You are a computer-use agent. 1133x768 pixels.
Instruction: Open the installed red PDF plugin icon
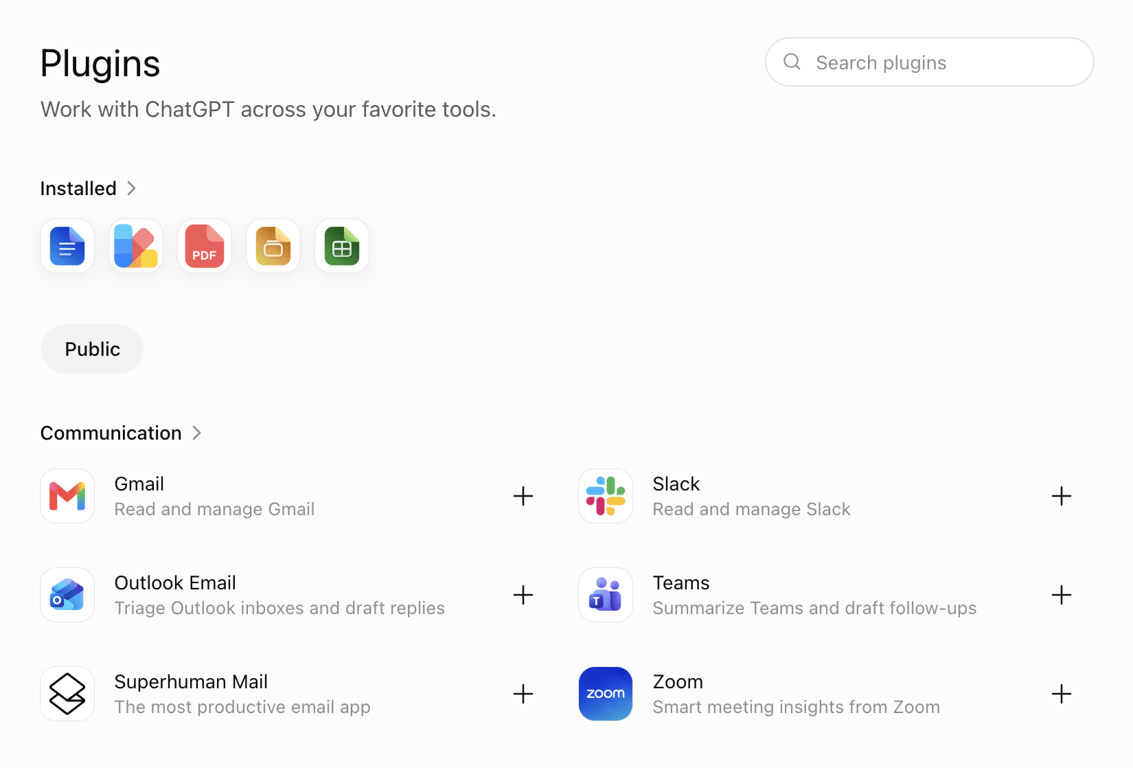(204, 246)
